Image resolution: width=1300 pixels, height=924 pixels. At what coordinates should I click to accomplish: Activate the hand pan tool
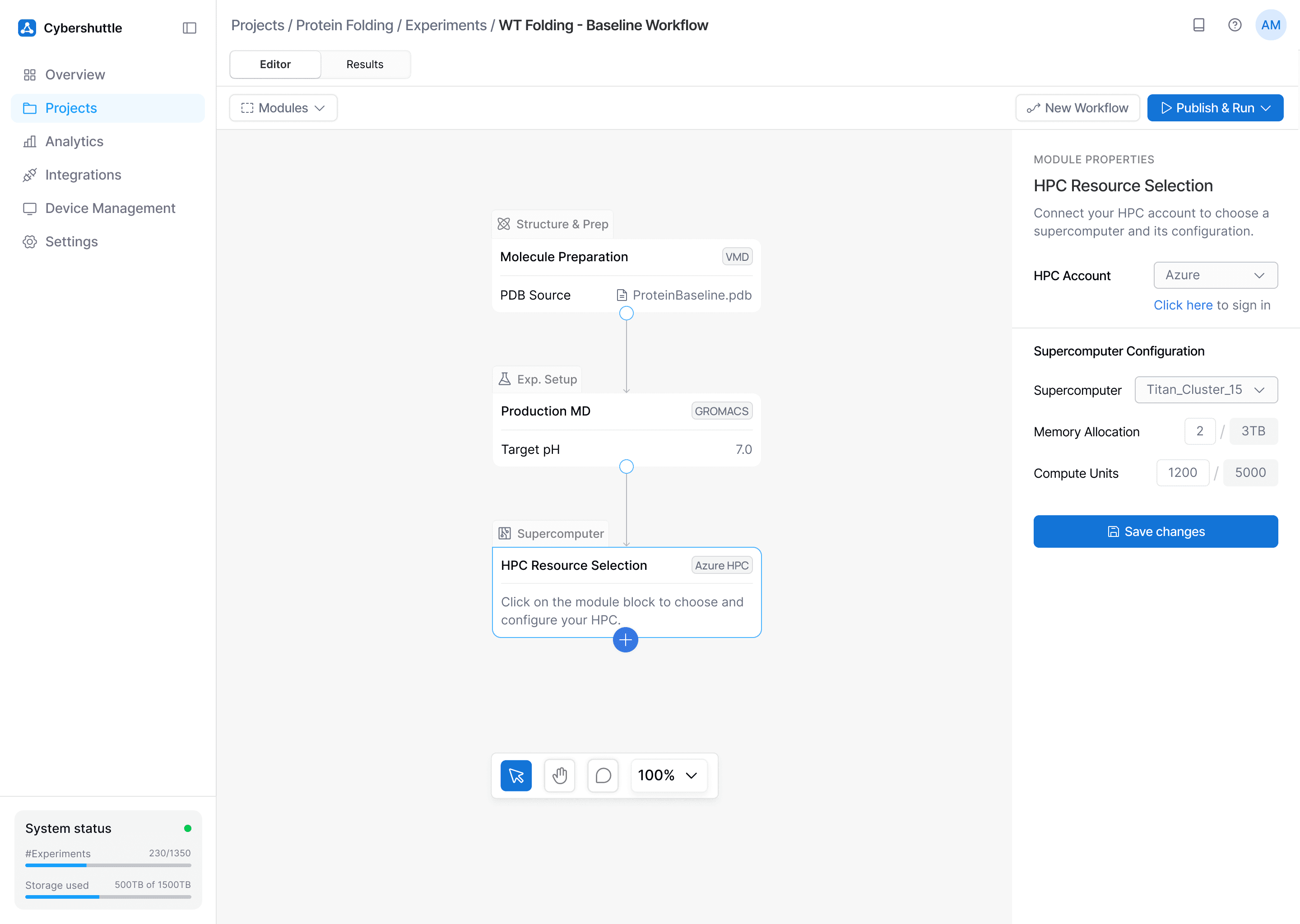point(560,776)
